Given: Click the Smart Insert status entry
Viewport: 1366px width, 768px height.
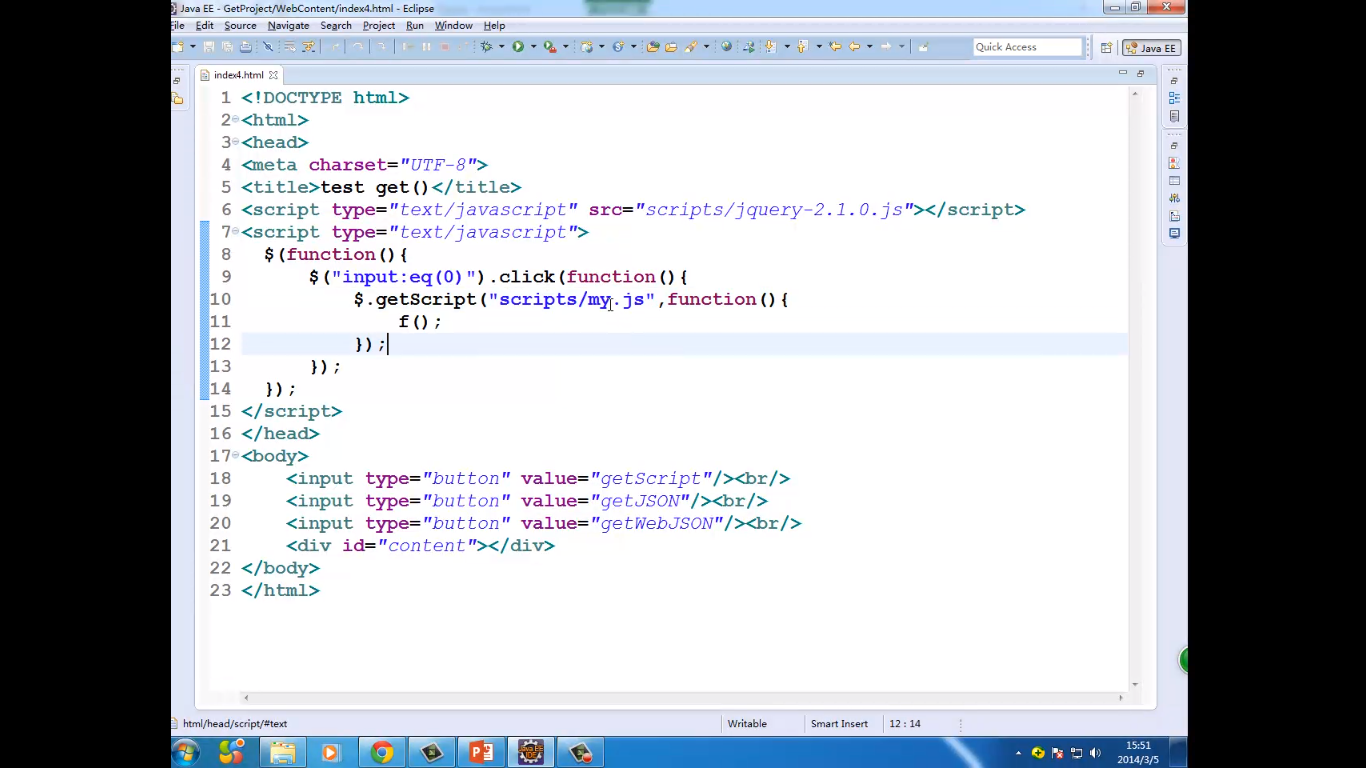Looking at the screenshot, I should 839,723.
